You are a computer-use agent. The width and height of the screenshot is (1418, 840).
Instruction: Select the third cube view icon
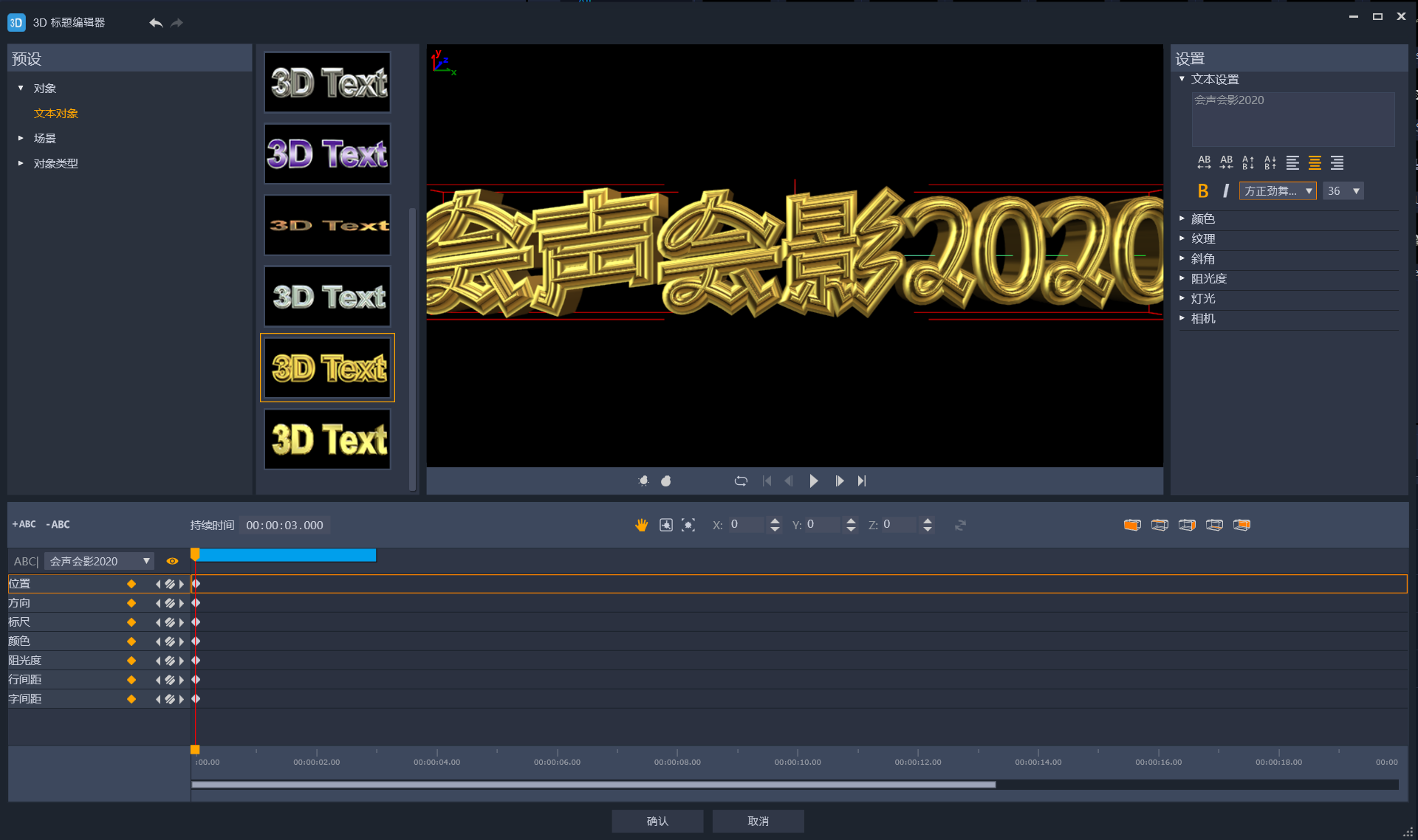coord(1187,525)
